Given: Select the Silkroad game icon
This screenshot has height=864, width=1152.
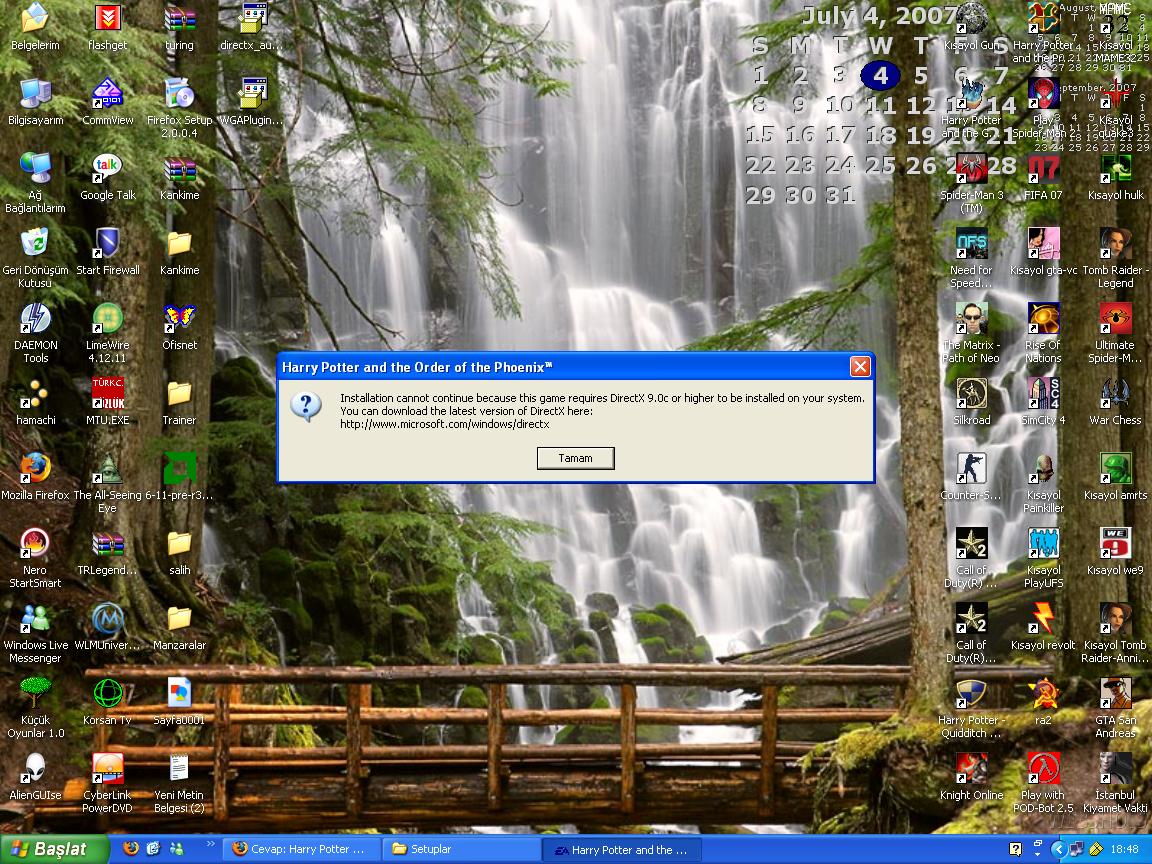Looking at the screenshot, I should 971,402.
